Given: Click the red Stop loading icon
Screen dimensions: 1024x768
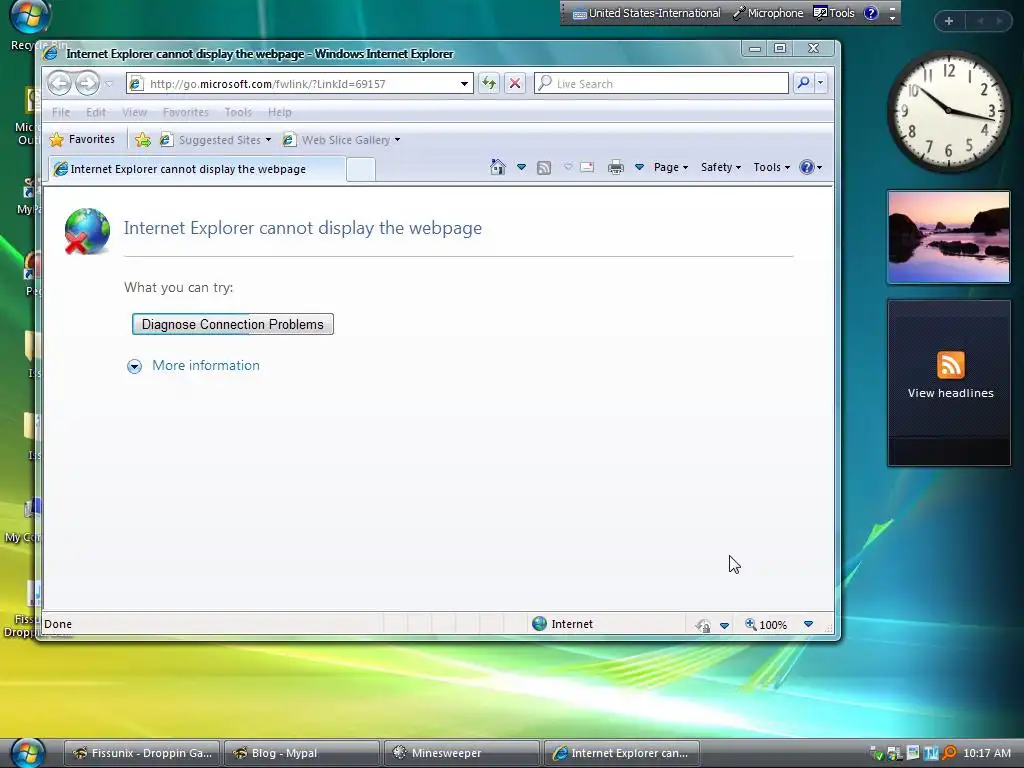Looking at the screenshot, I should [x=515, y=83].
